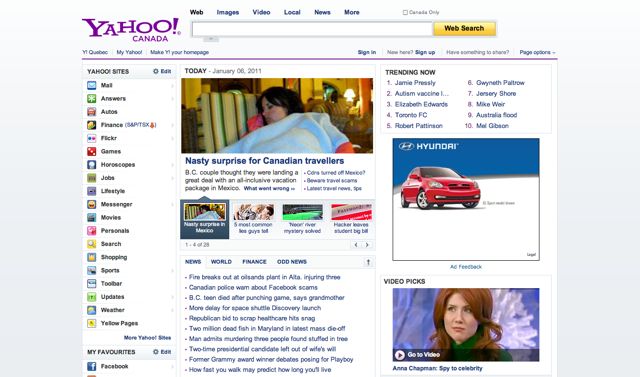Open trending topic Mel Gibson
The height and width of the screenshot is (377, 640).
pyautogui.click(x=492, y=126)
